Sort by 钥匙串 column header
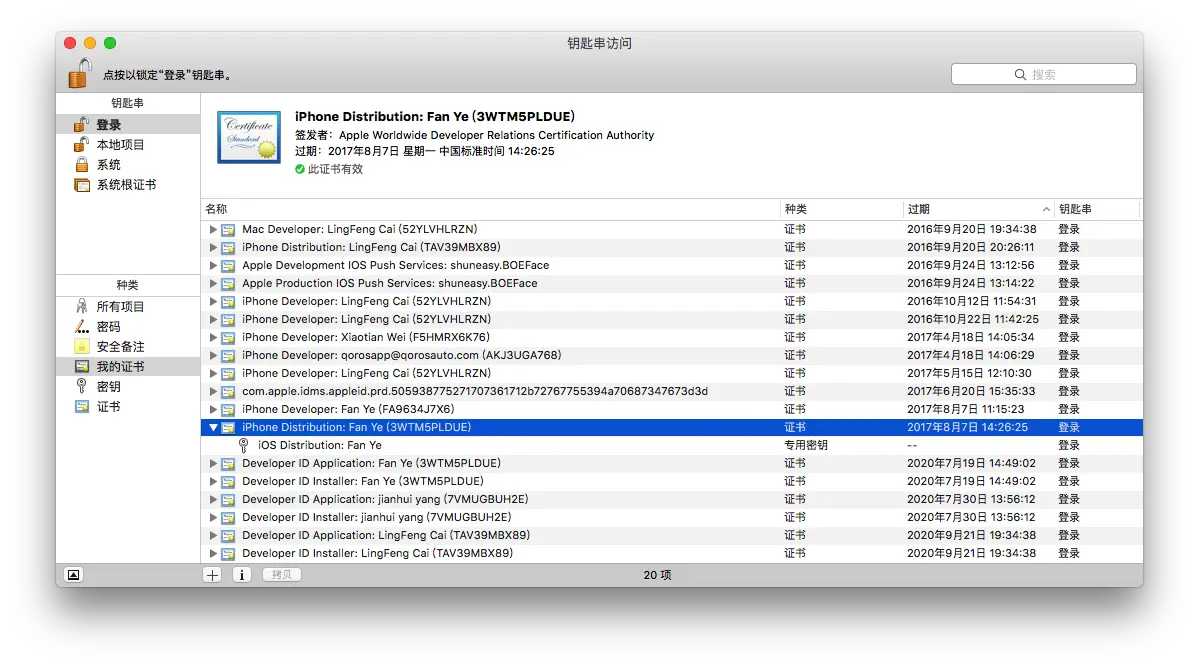 pos(1097,209)
